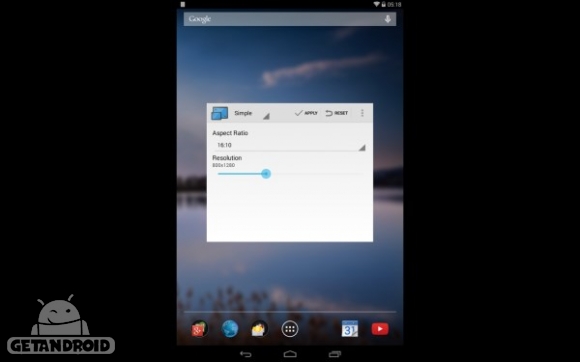This screenshot has height=362, width=580.
Task: Tap the resolution changer app icon
Action: (220, 113)
